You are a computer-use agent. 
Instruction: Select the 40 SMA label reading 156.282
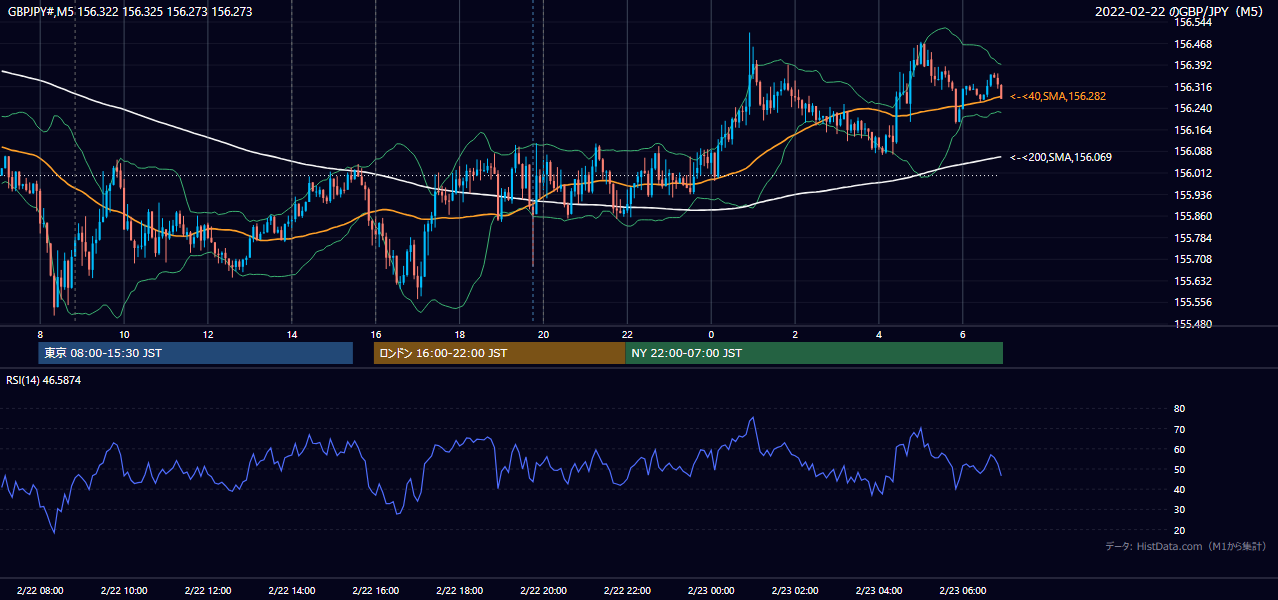(x=1057, y=96)
